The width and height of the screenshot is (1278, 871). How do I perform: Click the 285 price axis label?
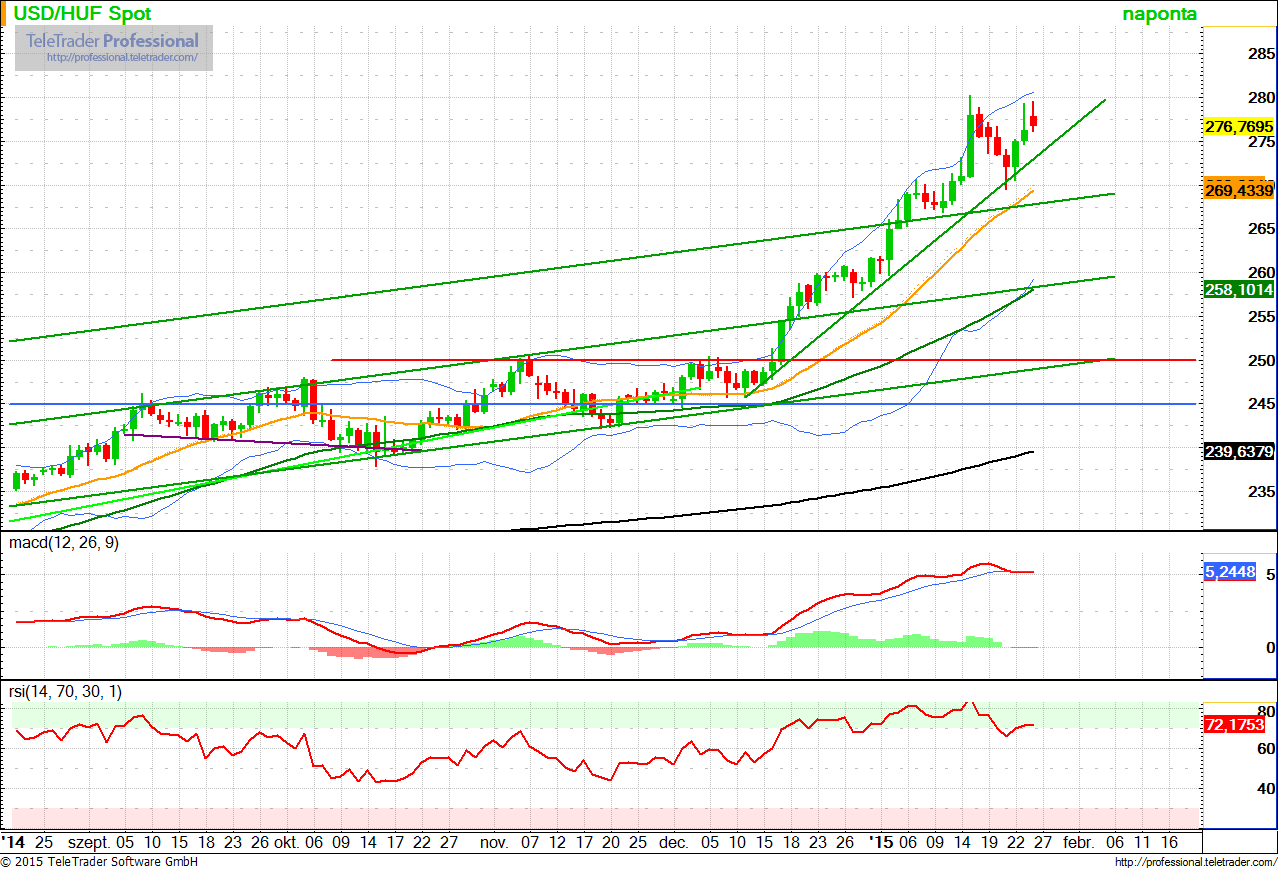tap(1261, 54)
